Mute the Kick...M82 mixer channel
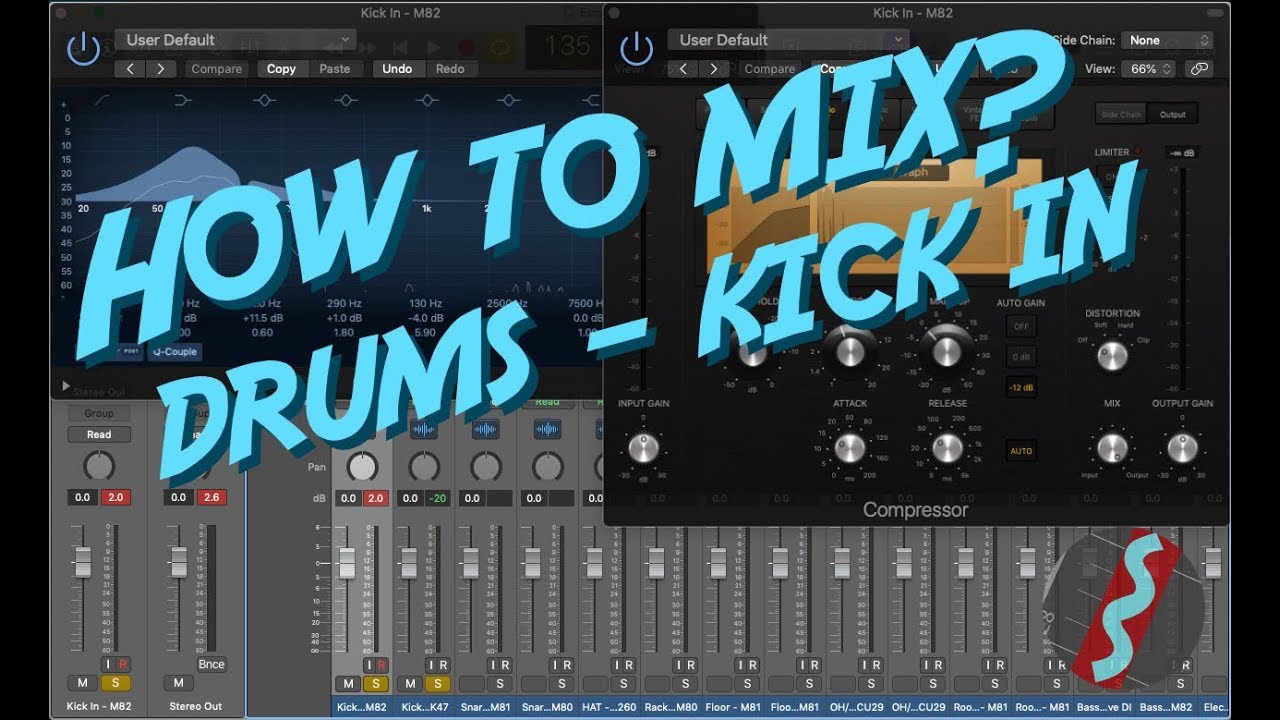1280x720 pixels. click(x=348, y=684)
